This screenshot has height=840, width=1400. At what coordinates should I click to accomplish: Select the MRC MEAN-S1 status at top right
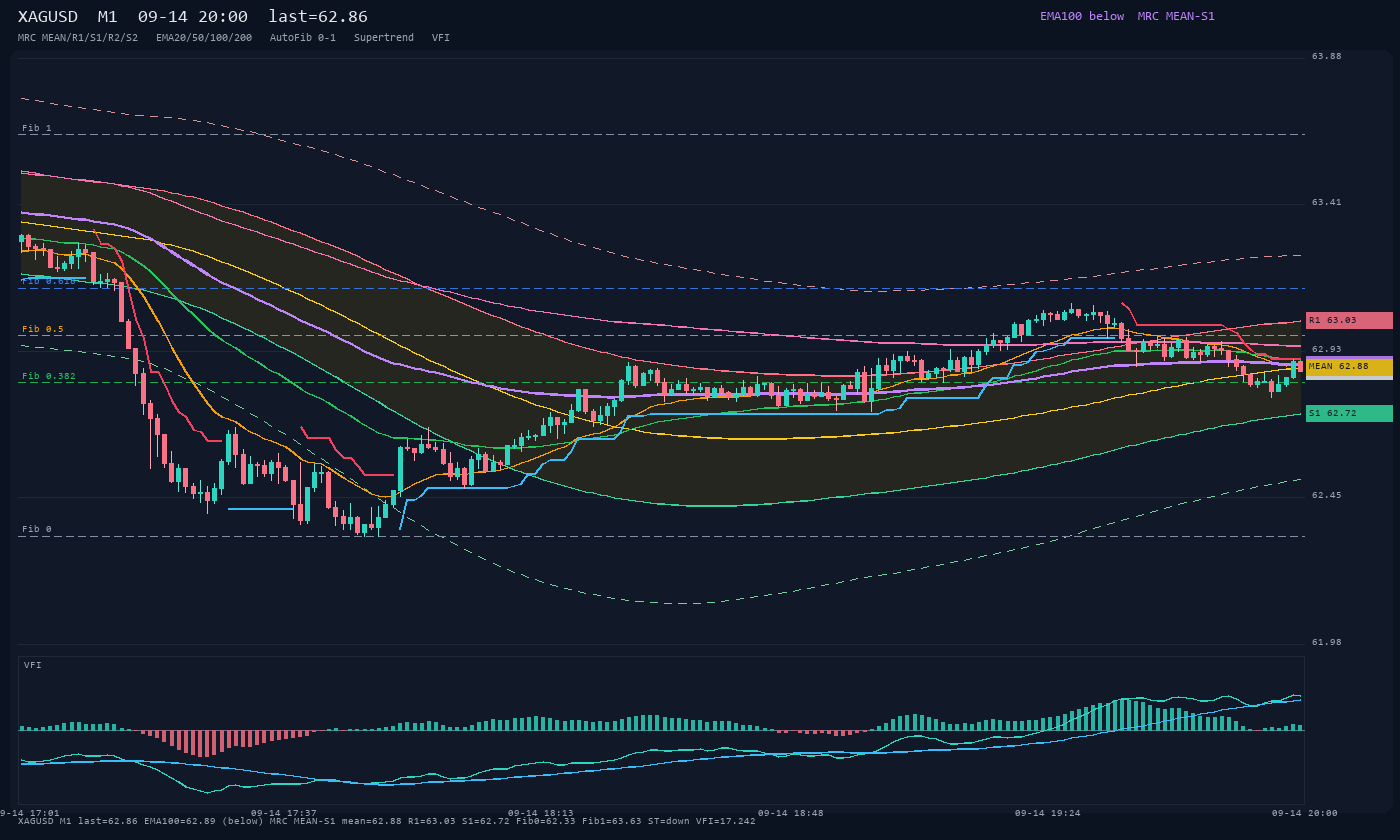1176,16
